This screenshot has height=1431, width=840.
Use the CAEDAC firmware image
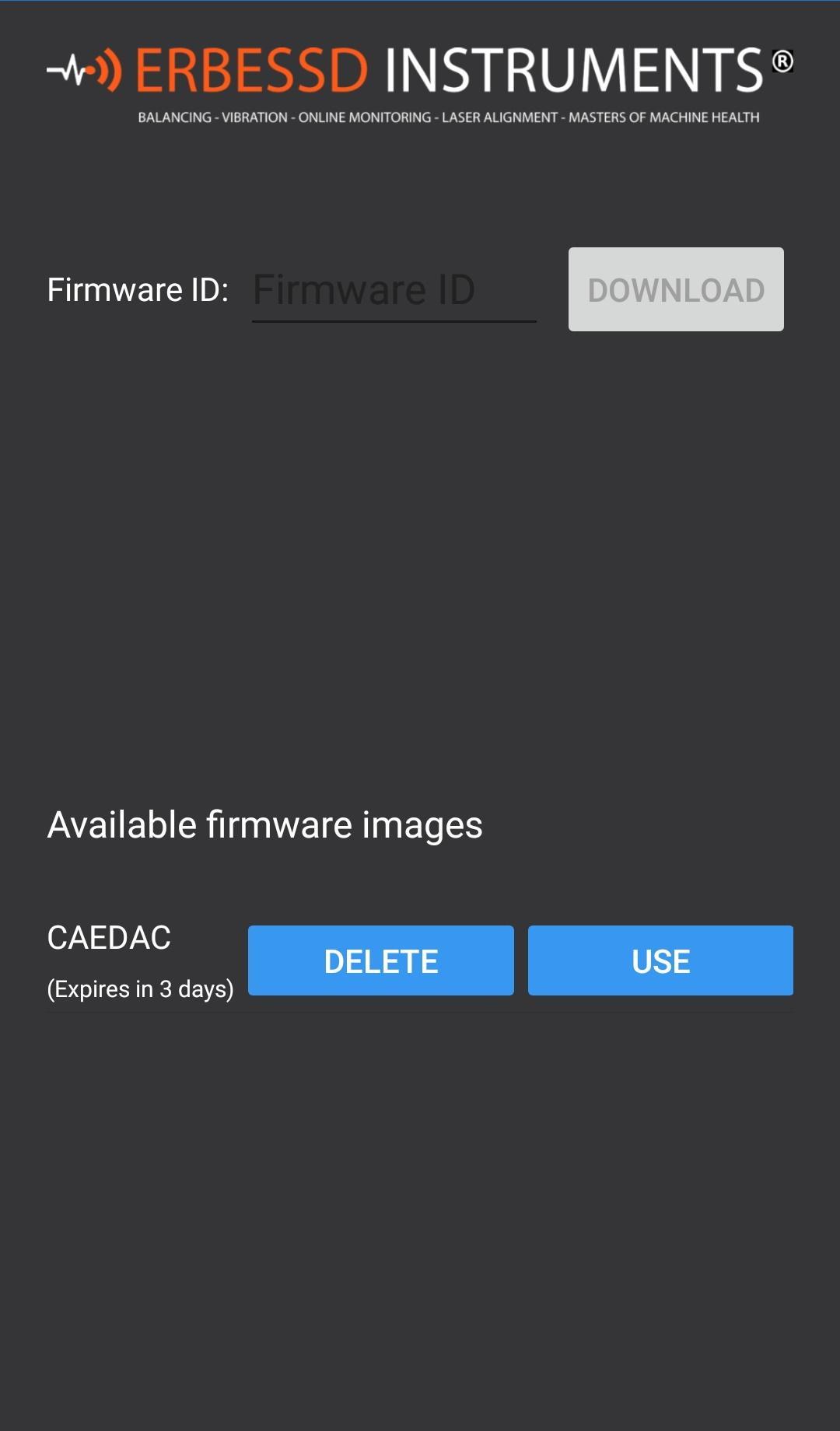[x=660, y=960]
